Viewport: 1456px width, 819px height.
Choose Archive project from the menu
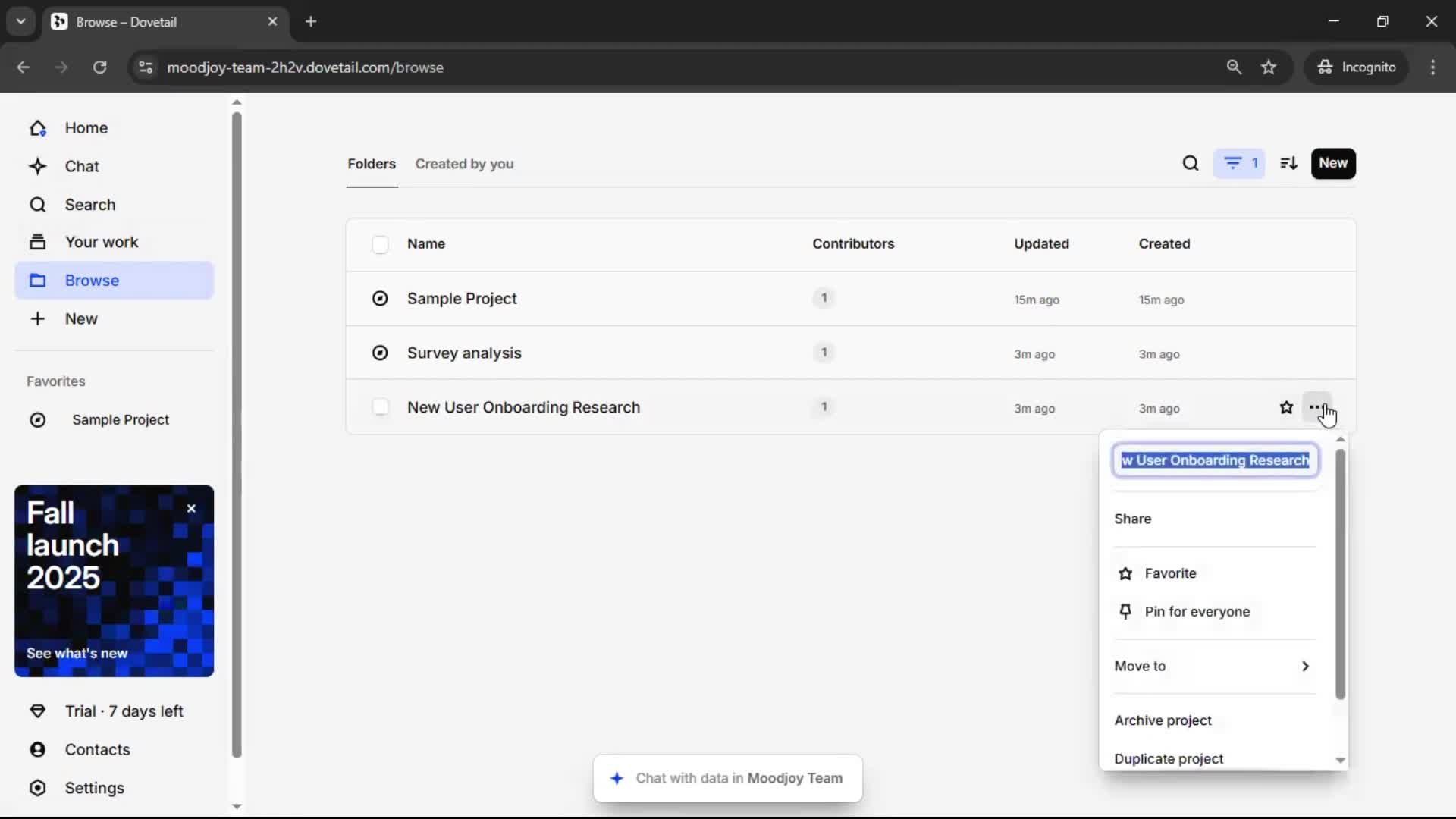coord(1163,720)
